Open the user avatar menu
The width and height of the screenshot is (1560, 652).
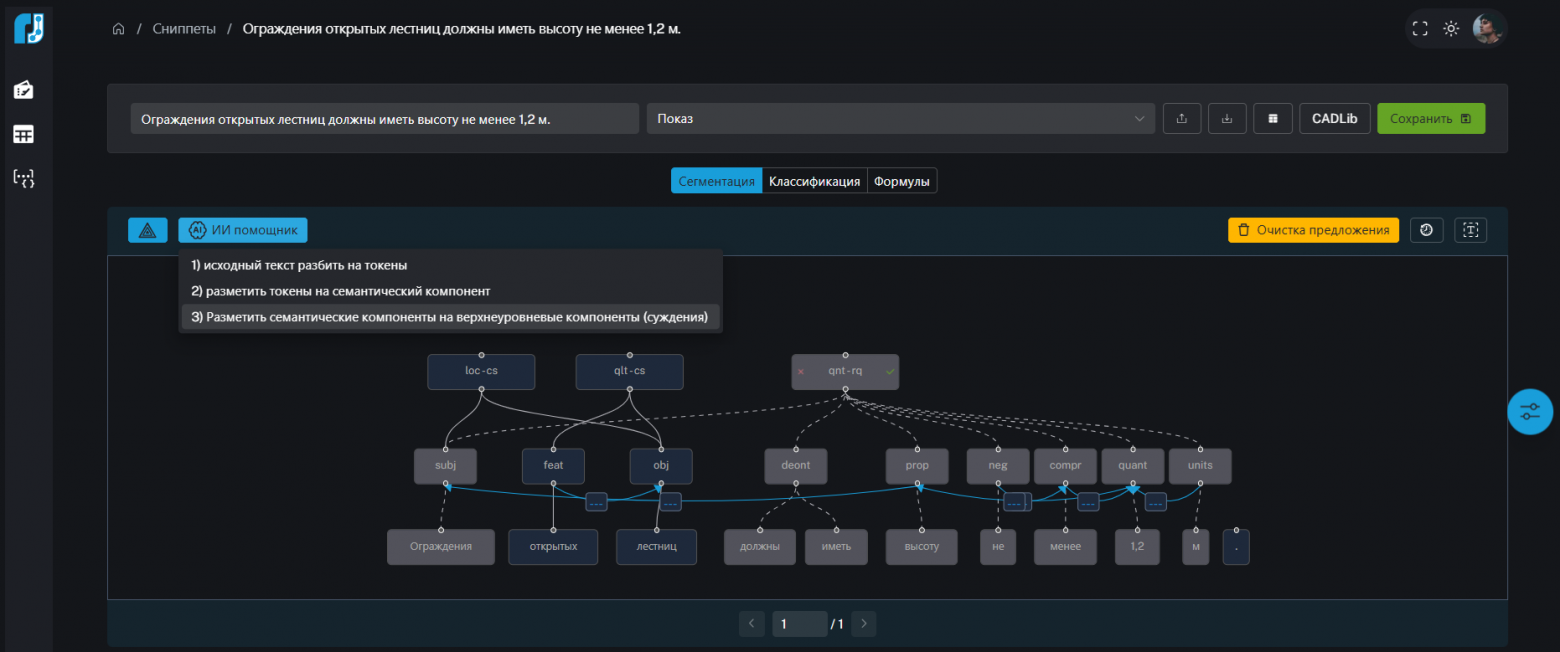pos(1487,29)
